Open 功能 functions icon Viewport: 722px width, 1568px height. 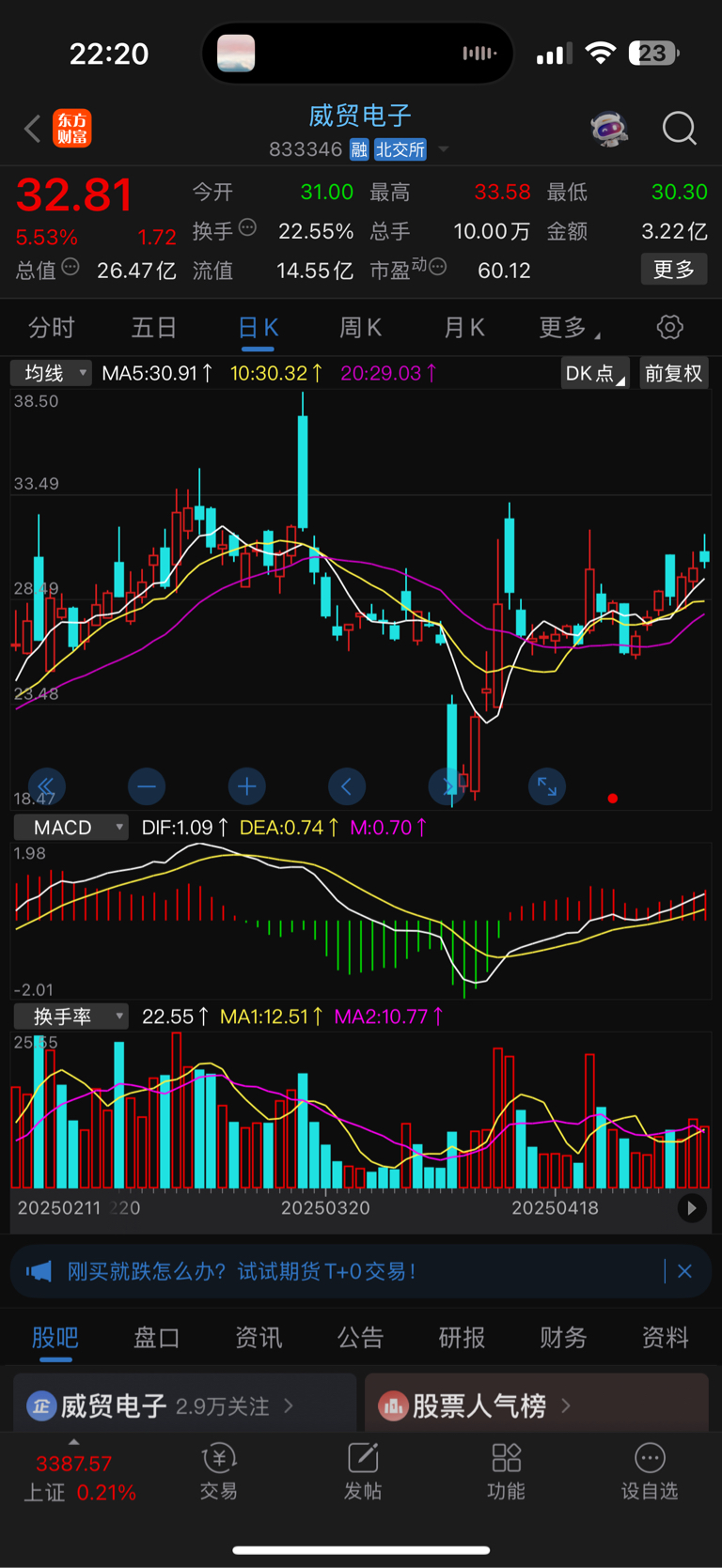[x=507, y=1471]
